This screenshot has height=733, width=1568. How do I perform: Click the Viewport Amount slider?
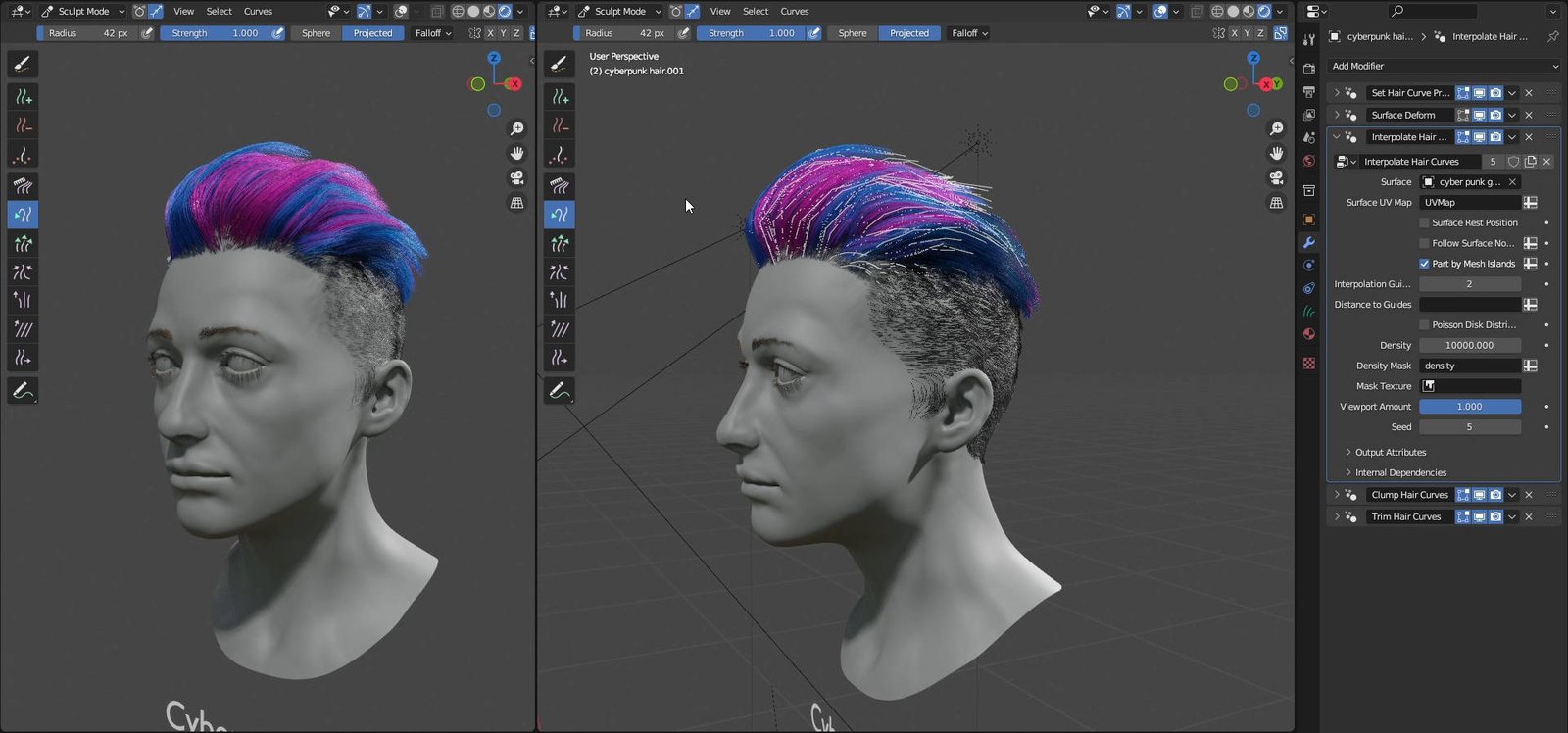(1469, 407)
